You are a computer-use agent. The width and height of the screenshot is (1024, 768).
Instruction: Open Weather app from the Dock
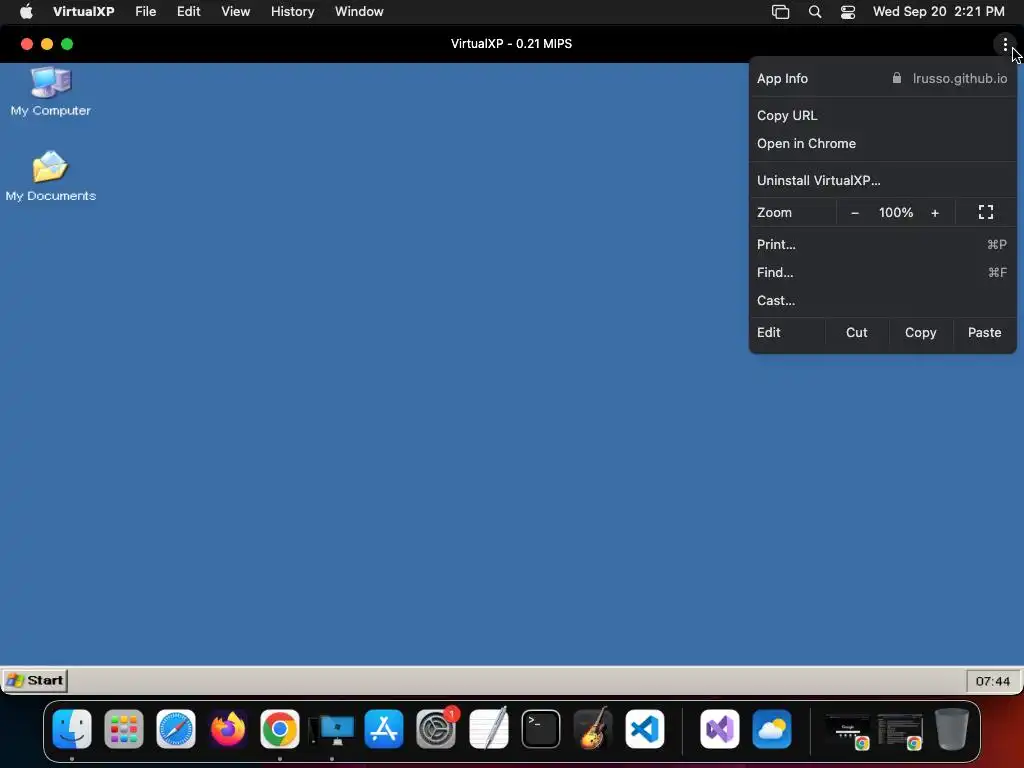tap(772, 729)
